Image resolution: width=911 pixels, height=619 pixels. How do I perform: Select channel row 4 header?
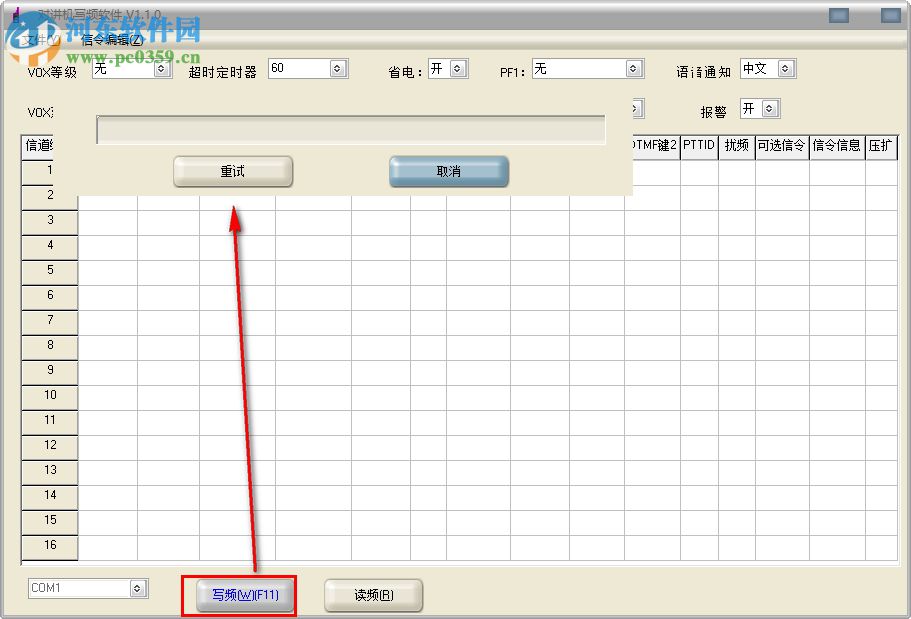pos(50,247)
